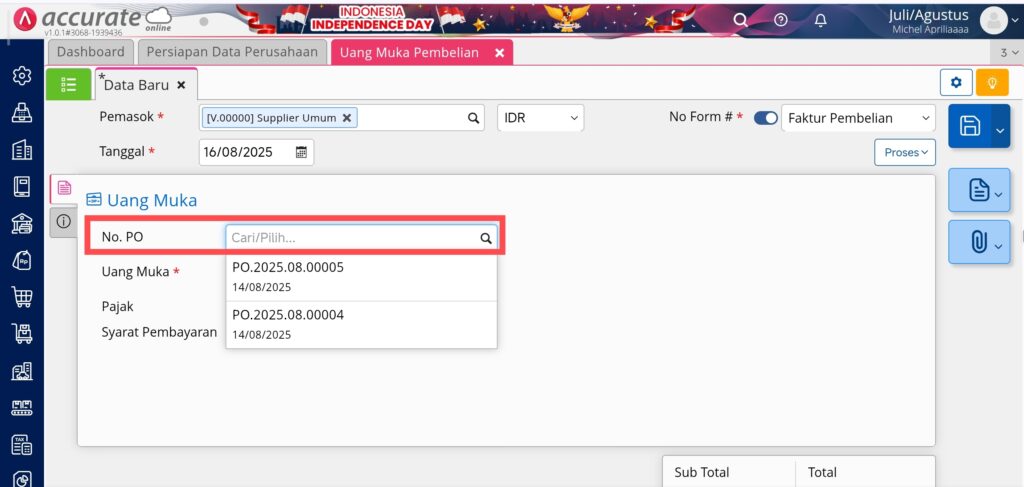Select the Uang Muka Pembelian tab
This screenshot has height=487, width=1024.
409,53
